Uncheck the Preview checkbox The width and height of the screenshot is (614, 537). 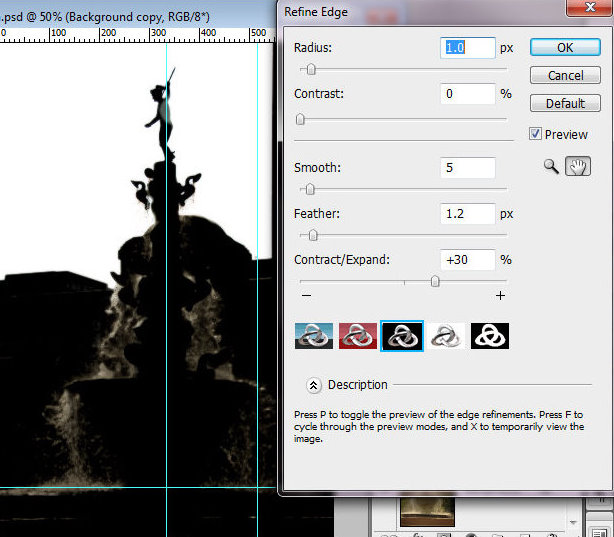point(535,134)
